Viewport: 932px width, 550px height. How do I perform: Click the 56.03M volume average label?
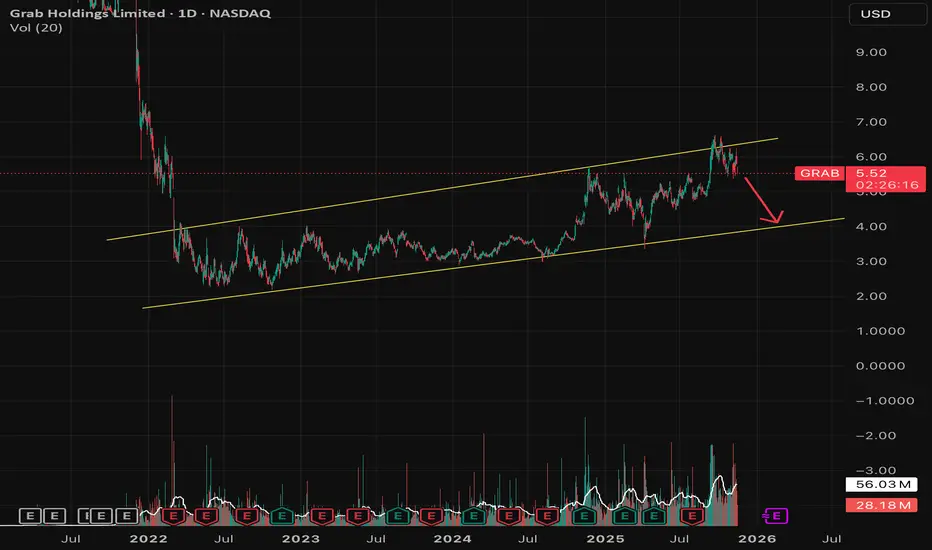881,485
